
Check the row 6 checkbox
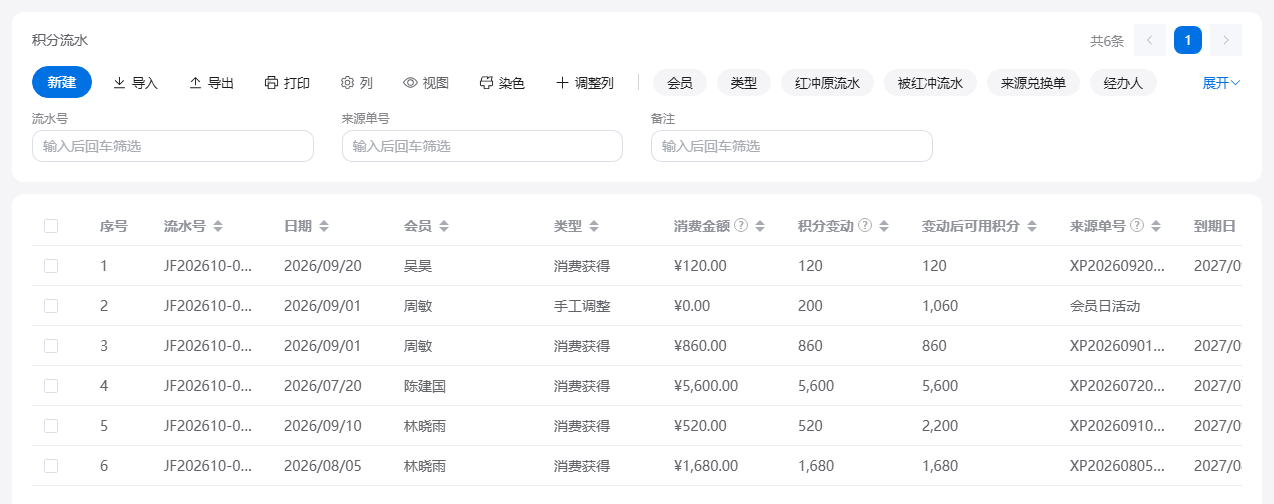point(51,466)
